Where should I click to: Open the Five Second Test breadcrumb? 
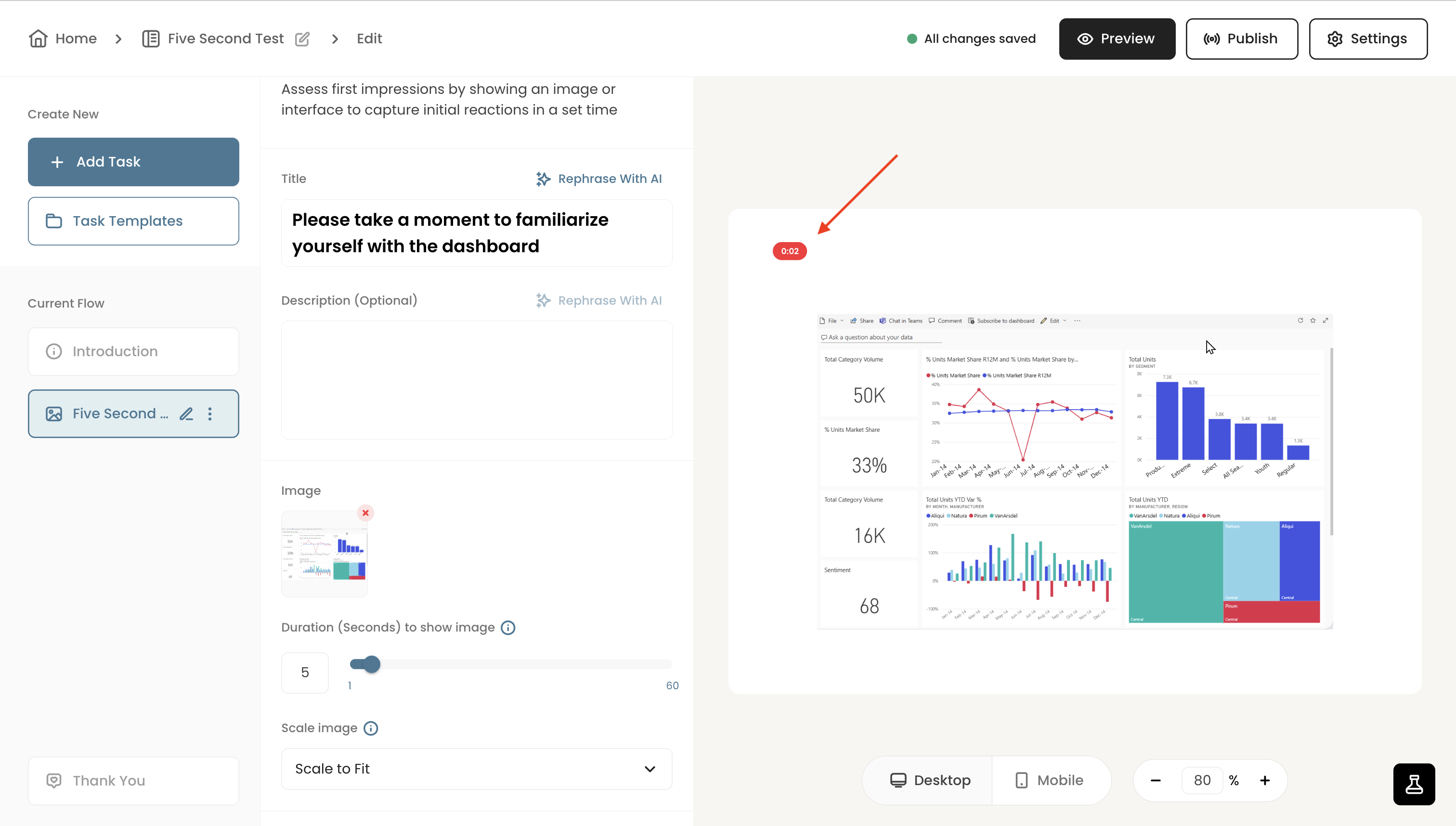point(225,39)
